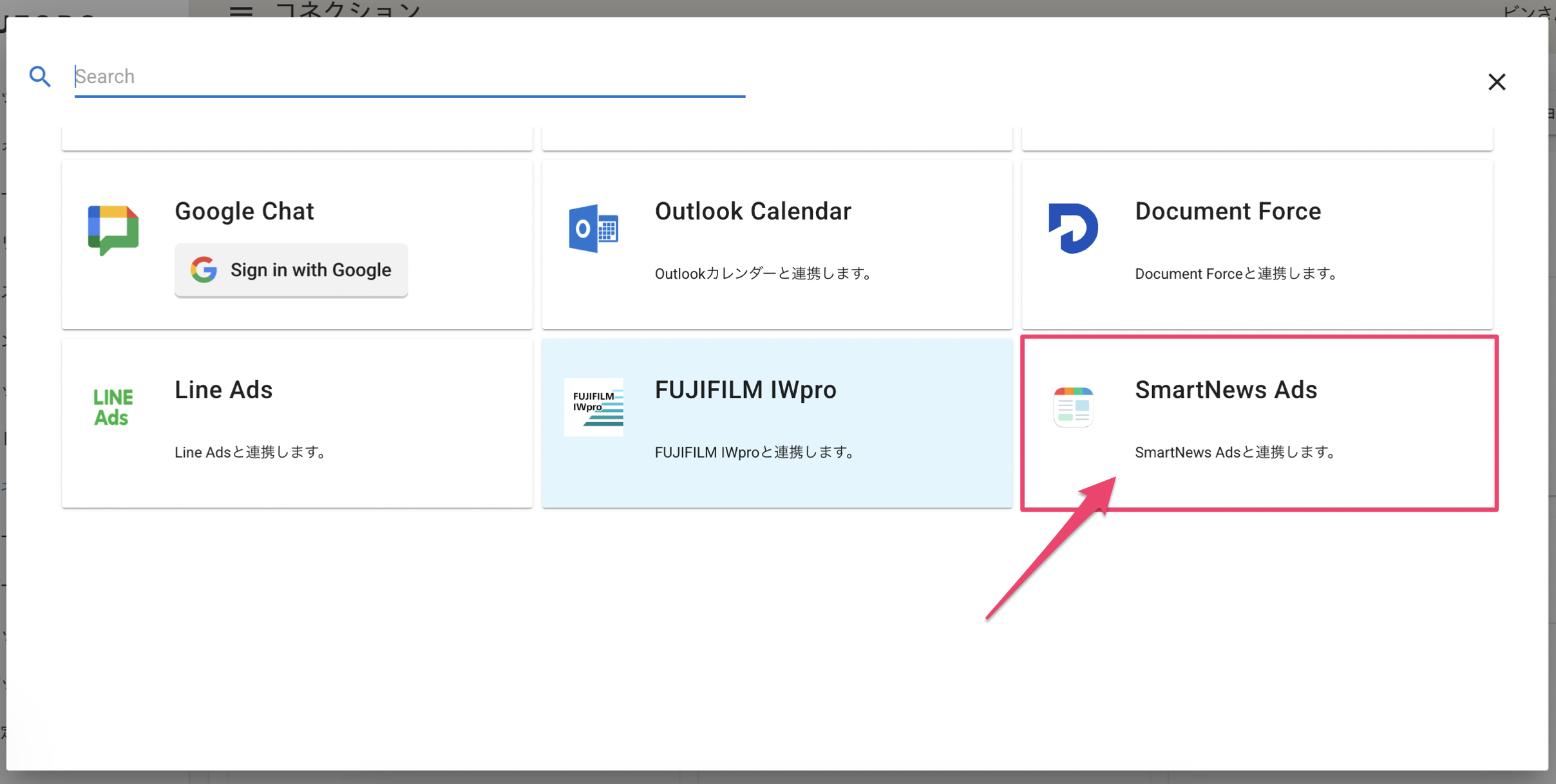Select the Document Force title
This screenshot has width=1556, height=784.
tap(1228, 211)
